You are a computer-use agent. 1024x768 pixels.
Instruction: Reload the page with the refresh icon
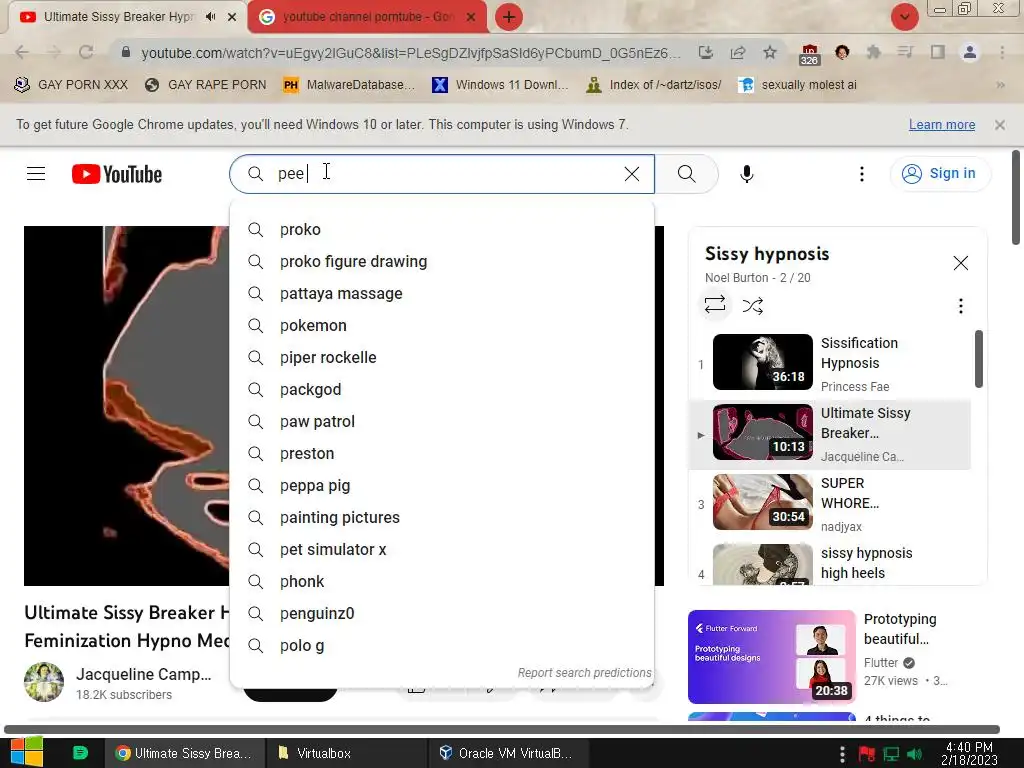click(86, 52)
